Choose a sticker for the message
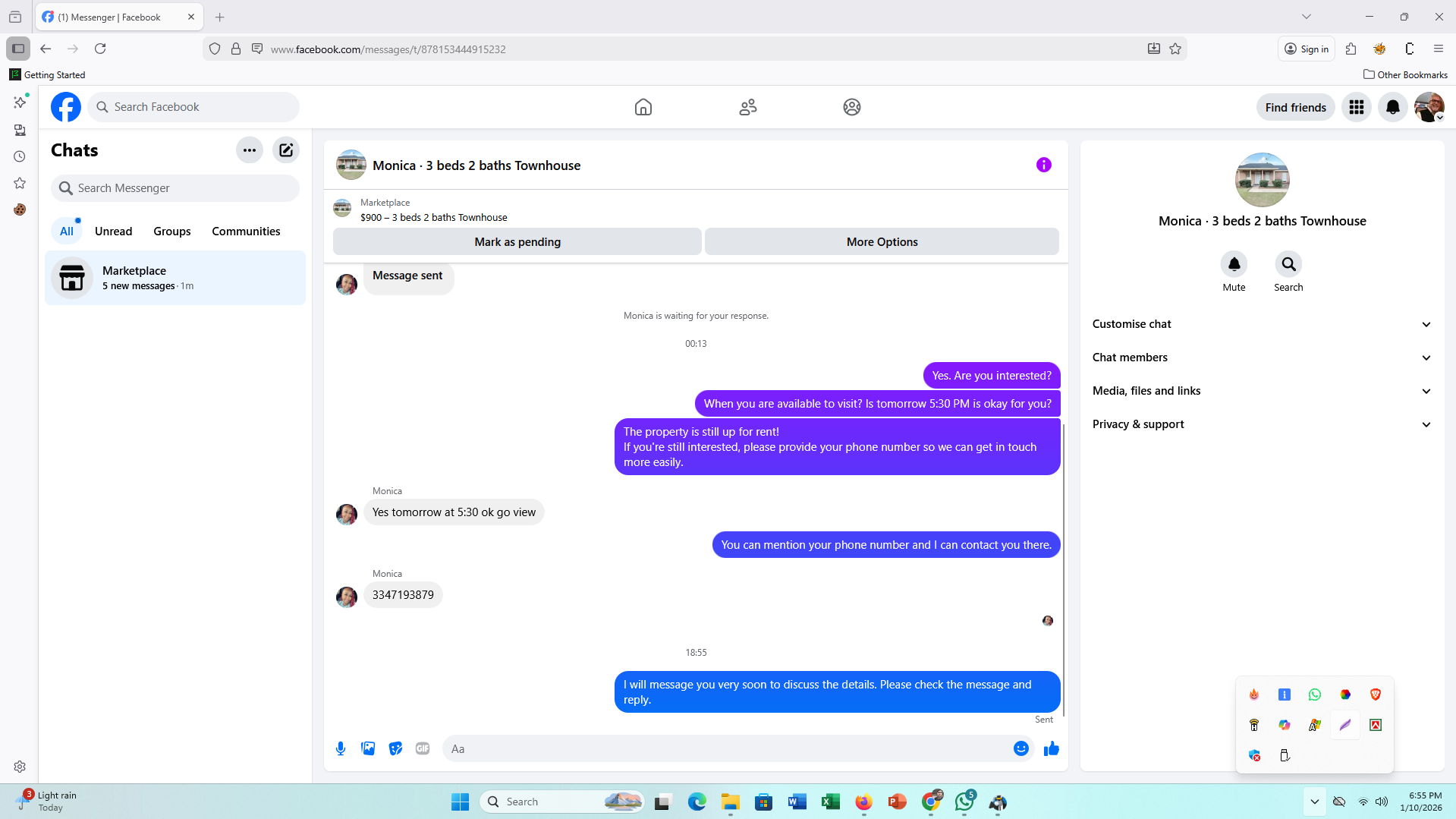1456x819 pixels. [395, 748]
